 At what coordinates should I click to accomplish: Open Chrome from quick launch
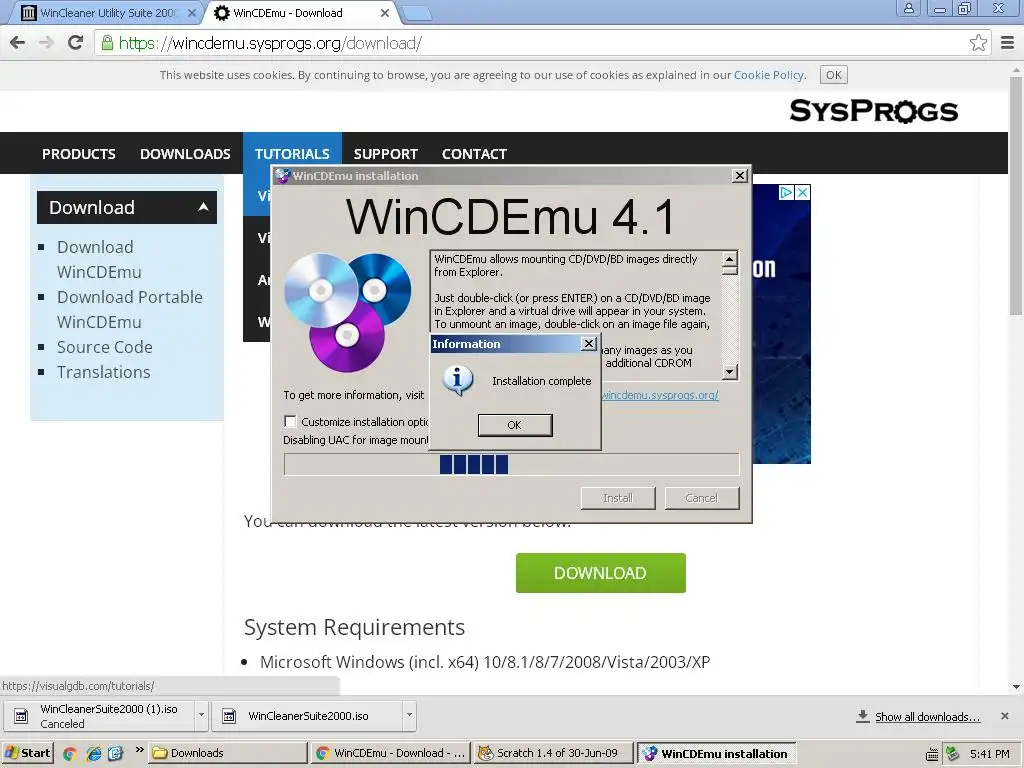pyautogui.click(x=70, y=754)
